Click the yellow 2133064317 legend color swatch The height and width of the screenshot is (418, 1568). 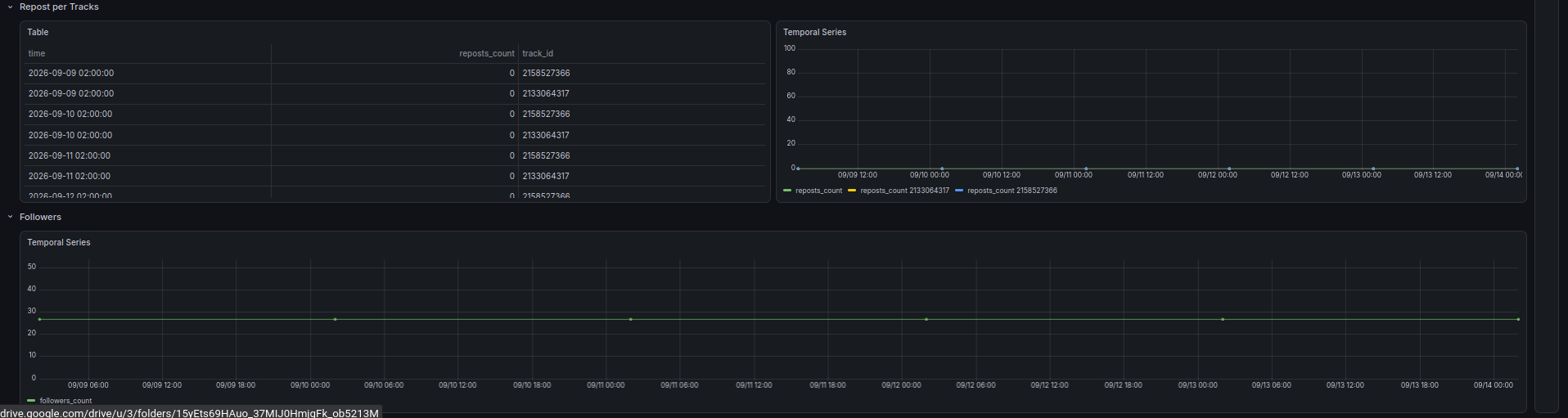852,191
